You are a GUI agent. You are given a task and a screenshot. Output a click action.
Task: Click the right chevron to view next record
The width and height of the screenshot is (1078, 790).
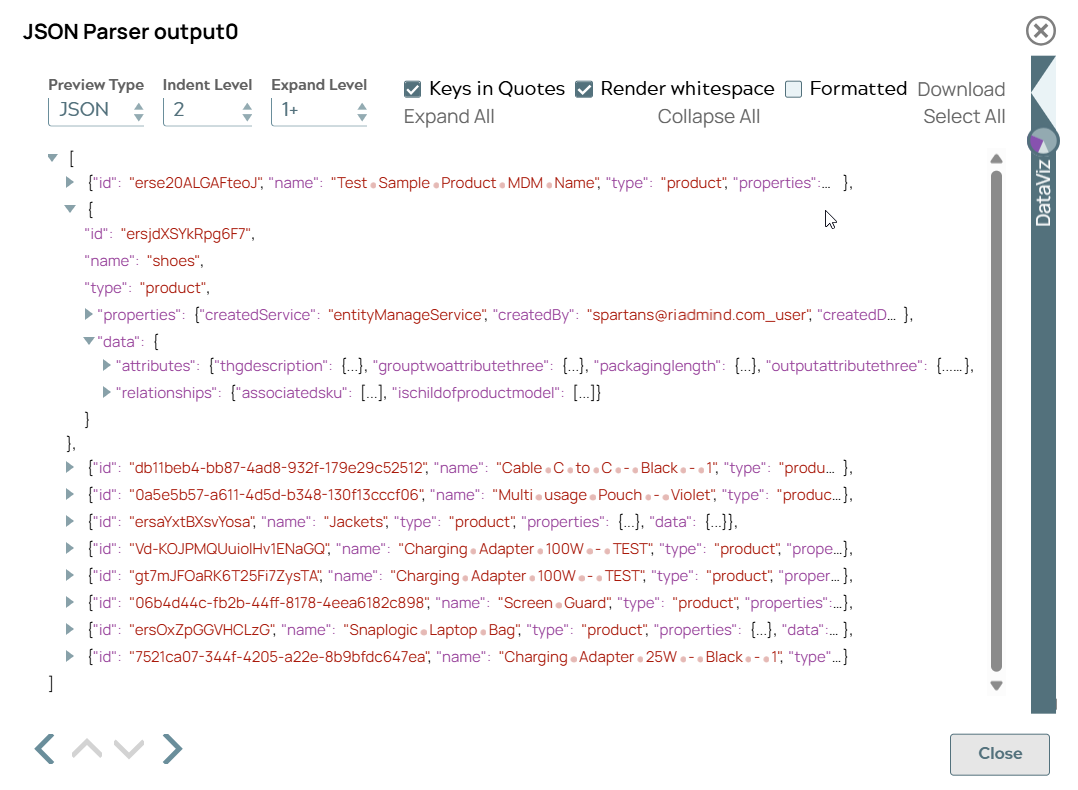pos(172,748)
